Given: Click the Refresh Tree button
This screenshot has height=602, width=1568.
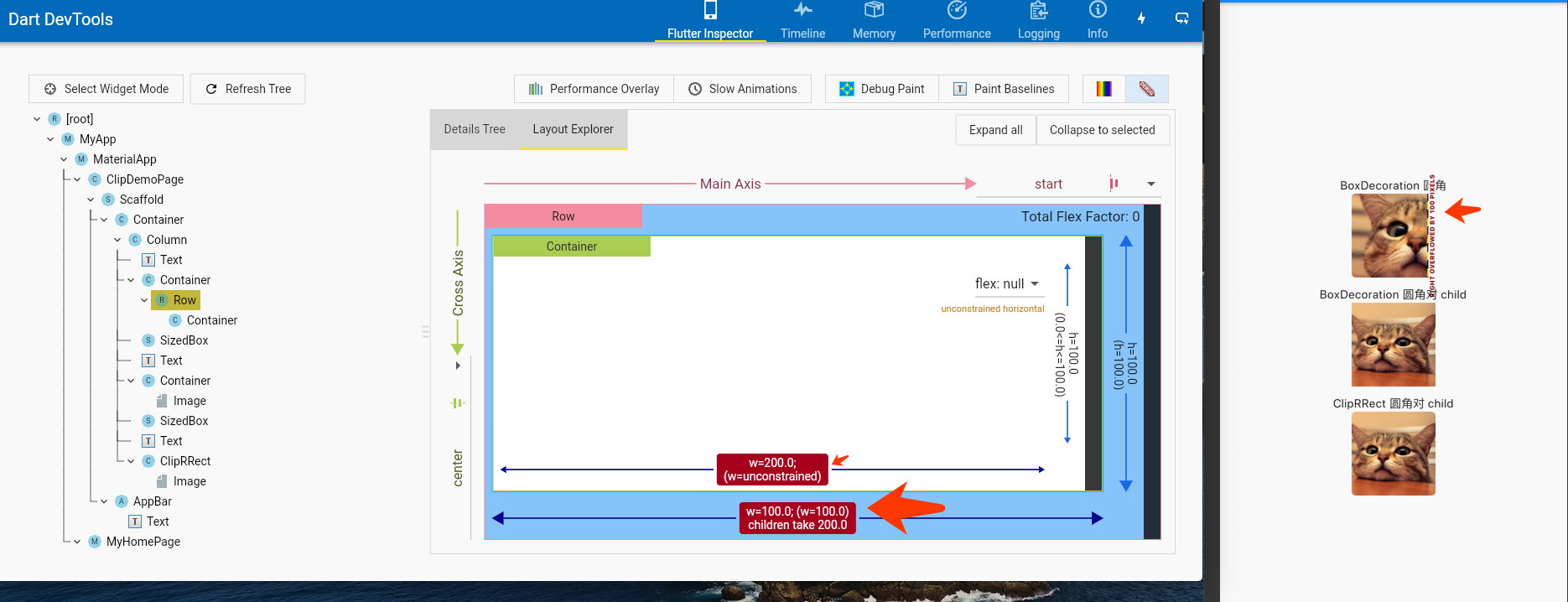Looking at the screenshot, I should [x=248, y=89].
